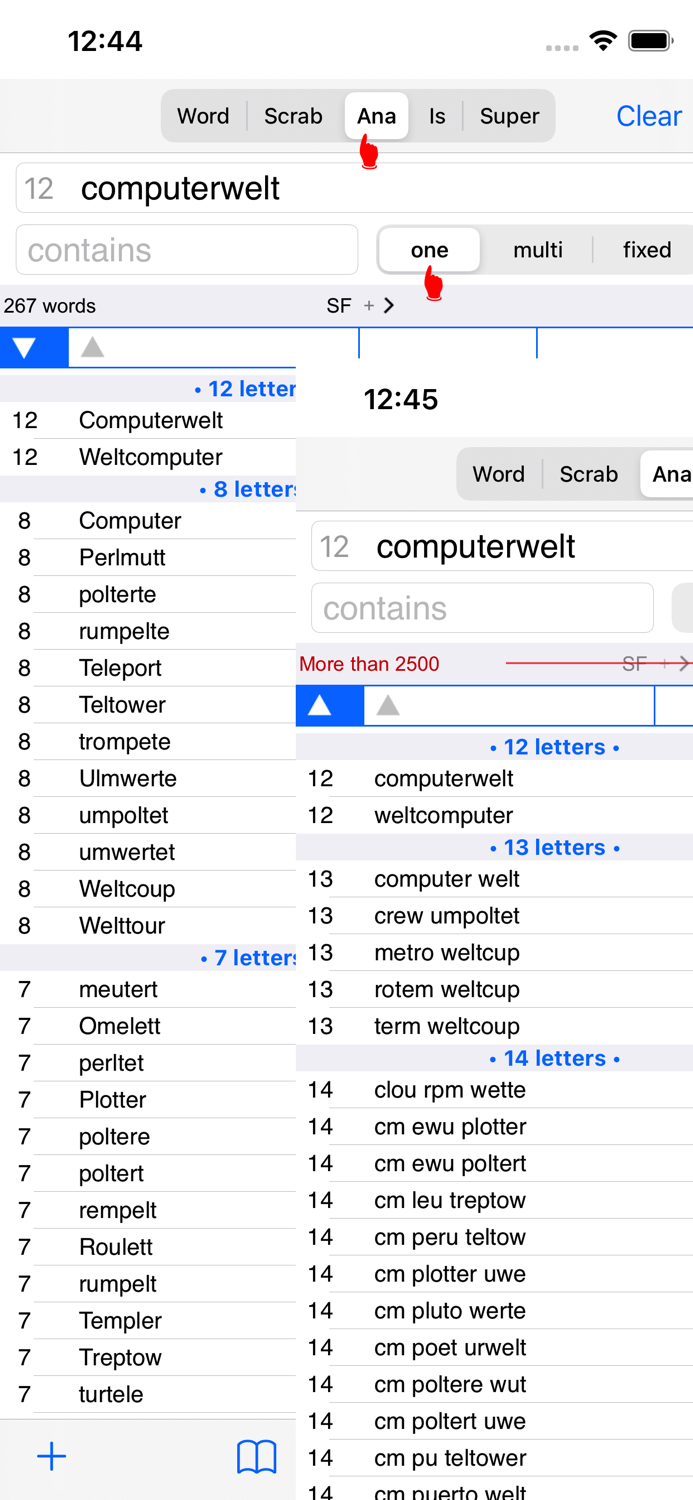
Task: Open the dictionary book icon
Action: tap(257, 1457)
